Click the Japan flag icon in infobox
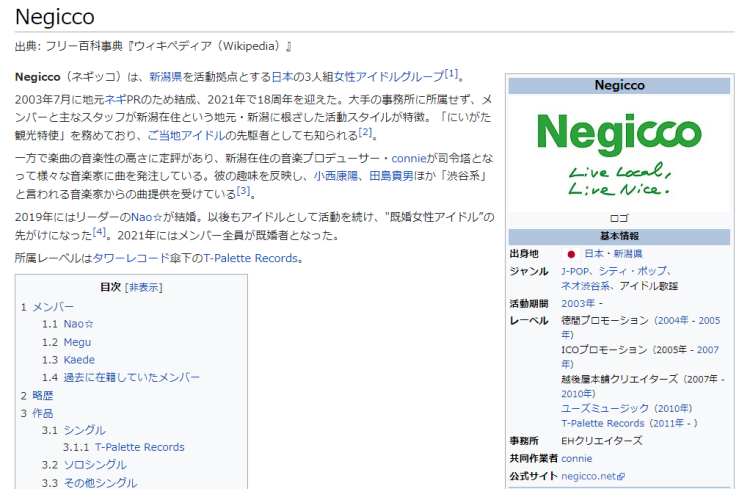This screenshot has width=739, height=489. click(571, 254)
